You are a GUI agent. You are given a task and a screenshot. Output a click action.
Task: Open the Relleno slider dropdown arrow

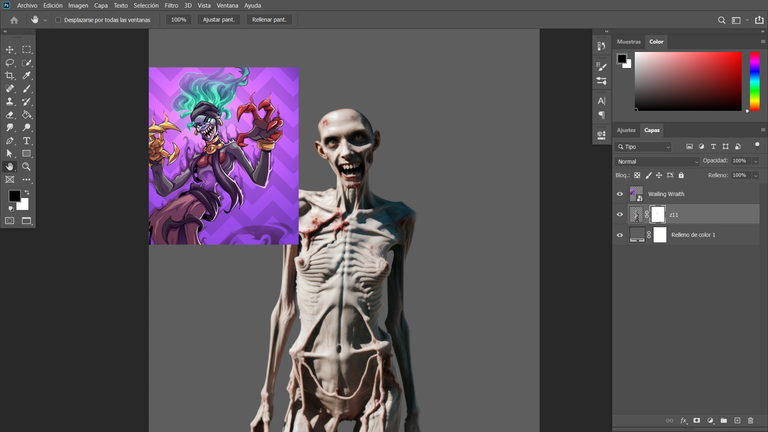(x=755, y=175)
